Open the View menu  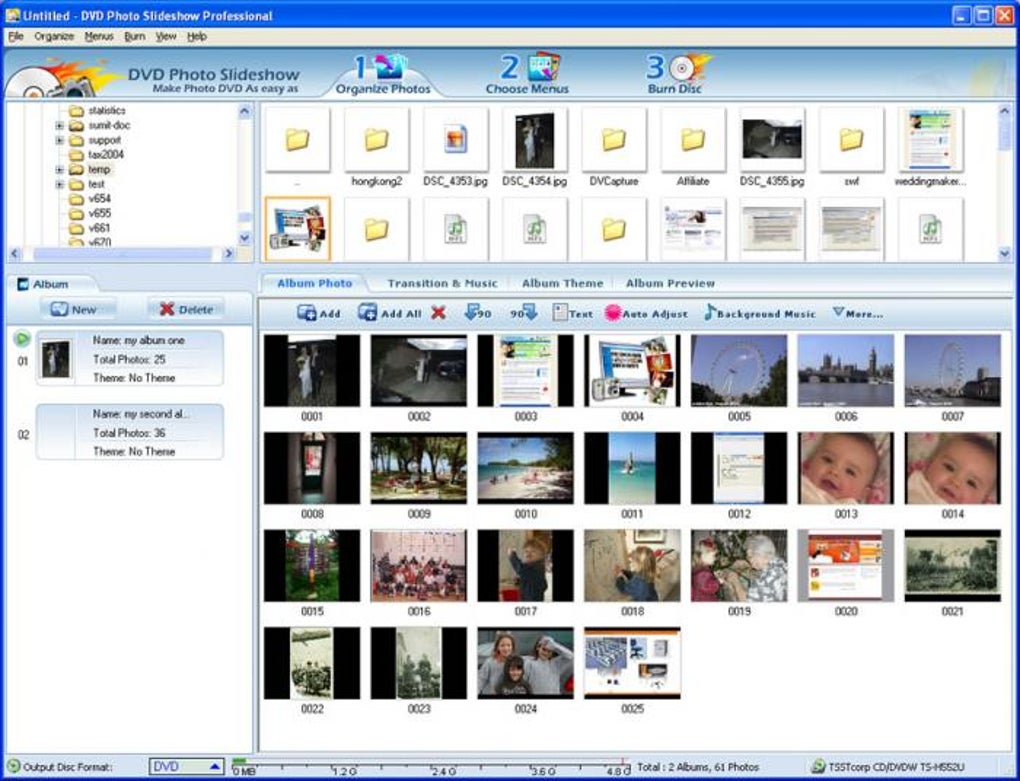(x=166, y=36)
